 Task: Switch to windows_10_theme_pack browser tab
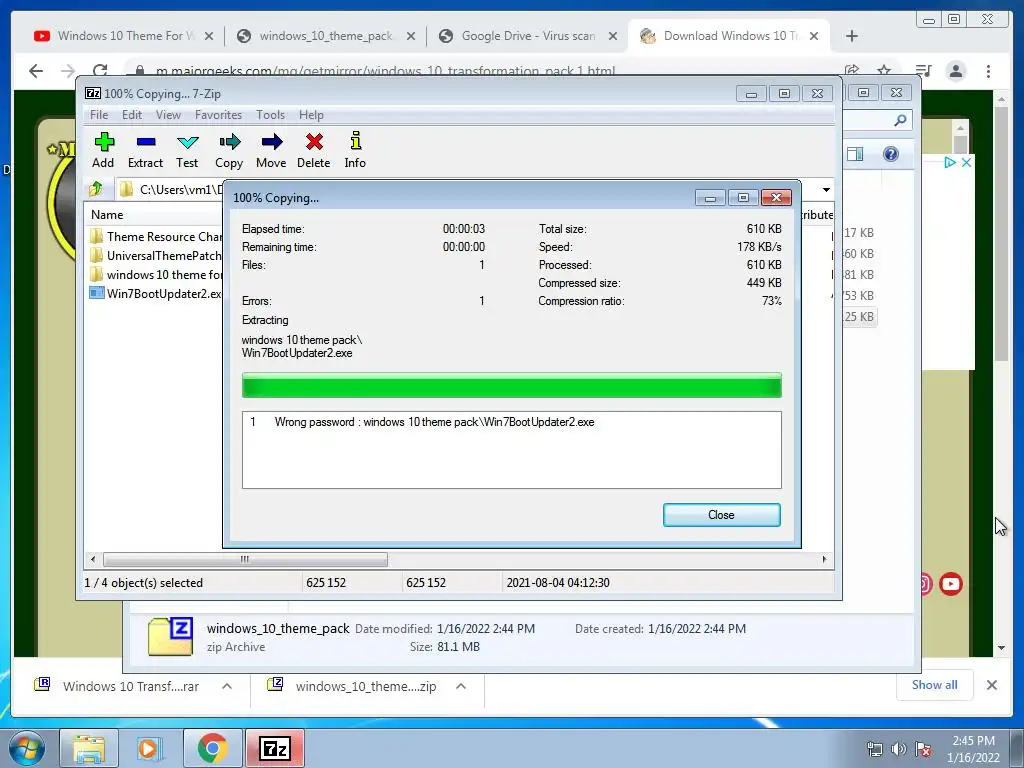tap(325, 36)
